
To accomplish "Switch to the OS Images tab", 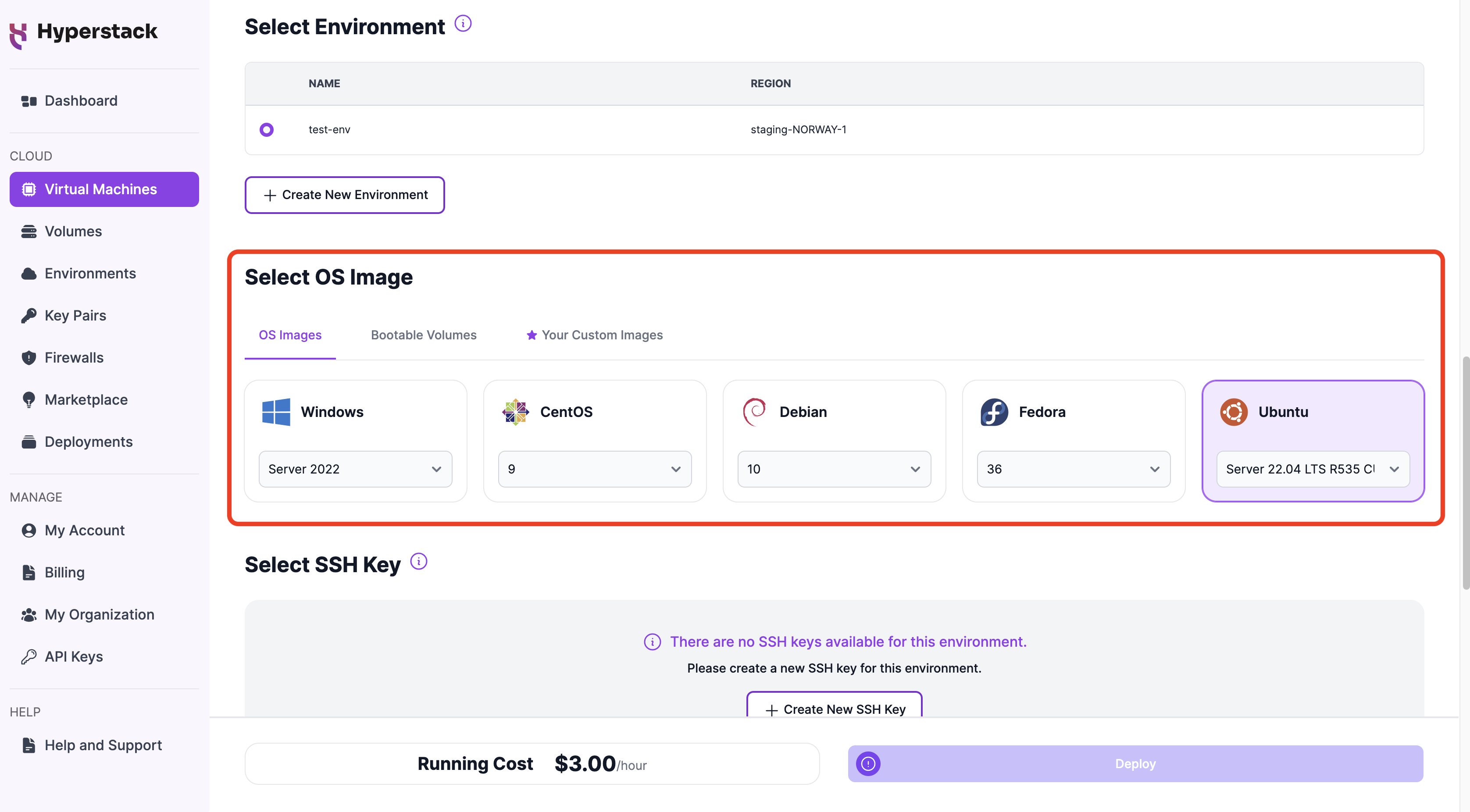I will pyautogui.click(x=290, y=335).
